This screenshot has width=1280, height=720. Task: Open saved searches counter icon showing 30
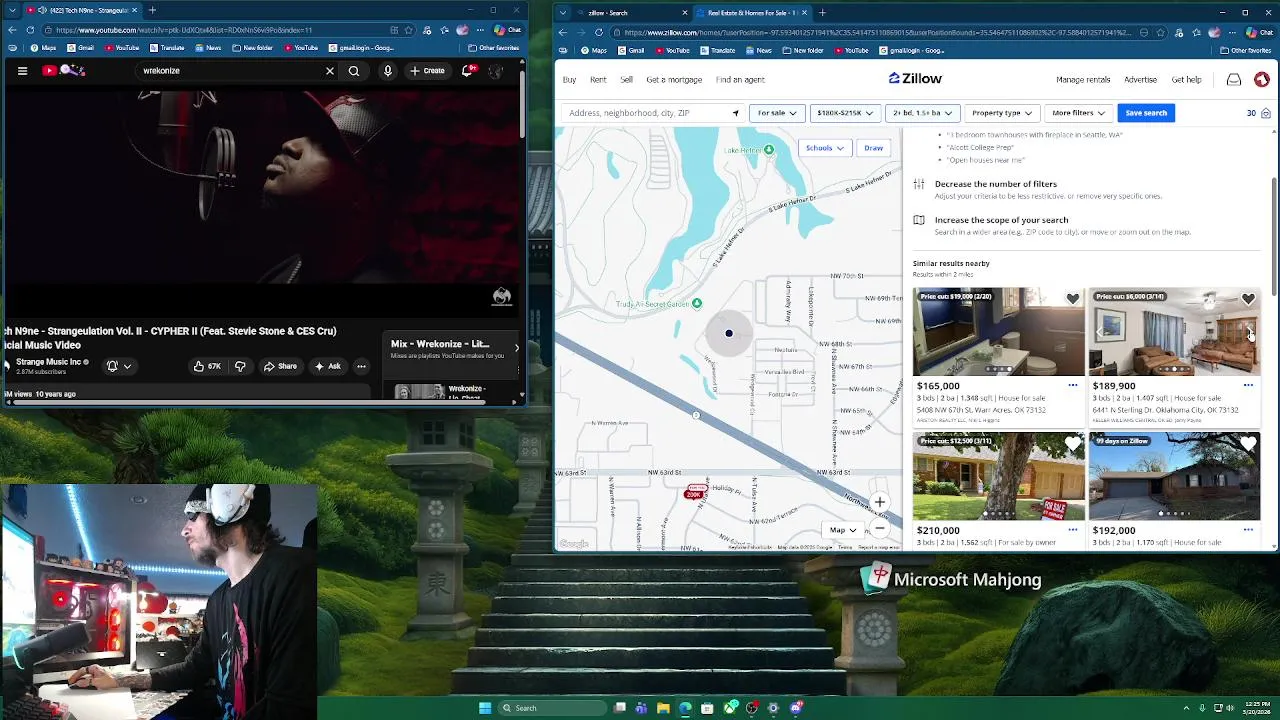tap(1258, 113)
